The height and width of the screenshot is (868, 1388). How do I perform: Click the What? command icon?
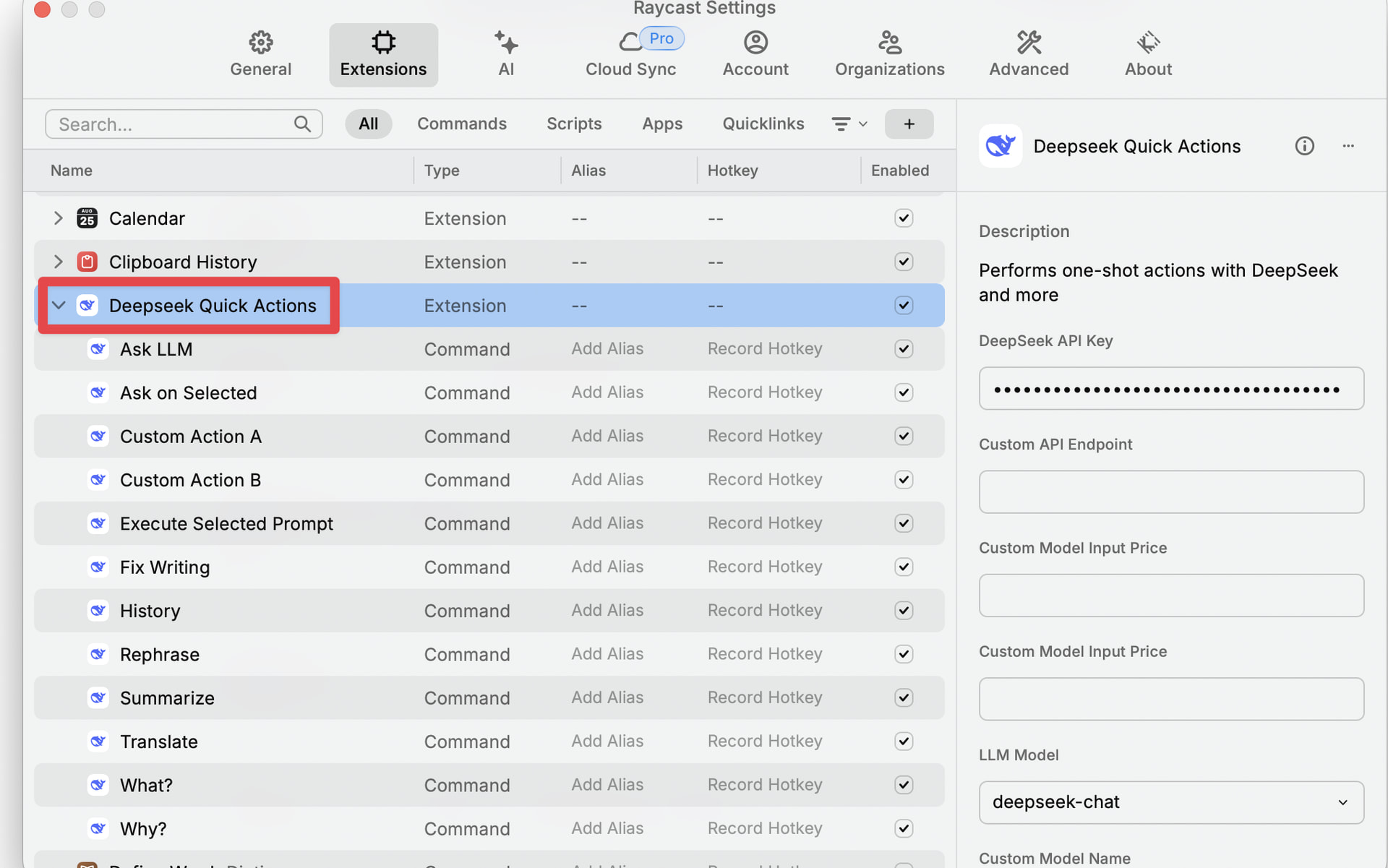point(98,785)
